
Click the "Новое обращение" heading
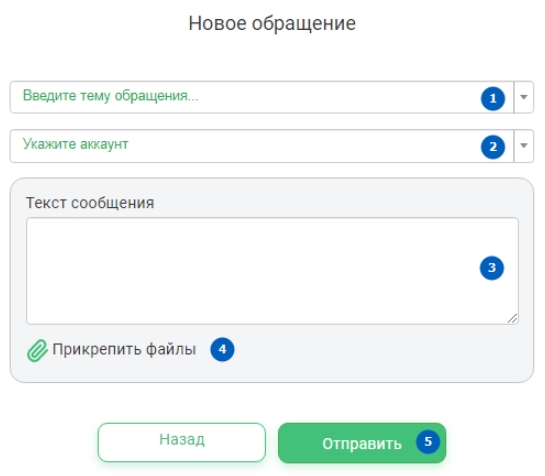(272, 23)
